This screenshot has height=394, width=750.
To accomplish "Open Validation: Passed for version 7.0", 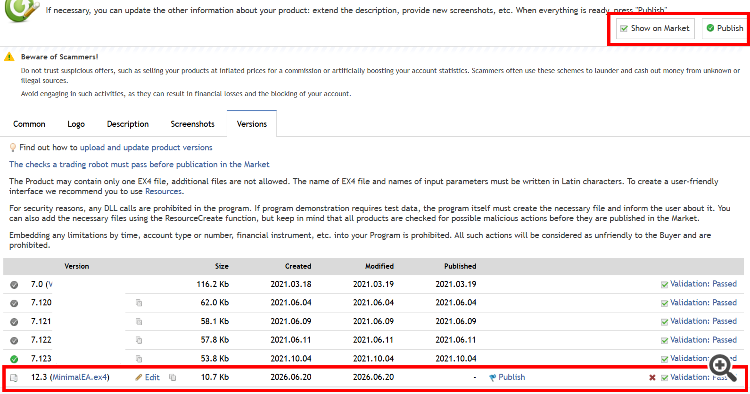I will 703,284.
